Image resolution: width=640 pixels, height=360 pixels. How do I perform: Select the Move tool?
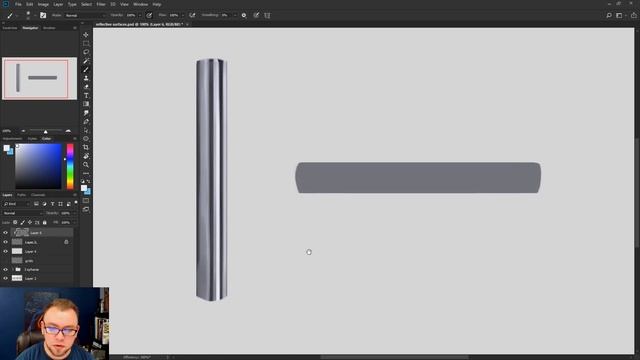coord(86,35)
